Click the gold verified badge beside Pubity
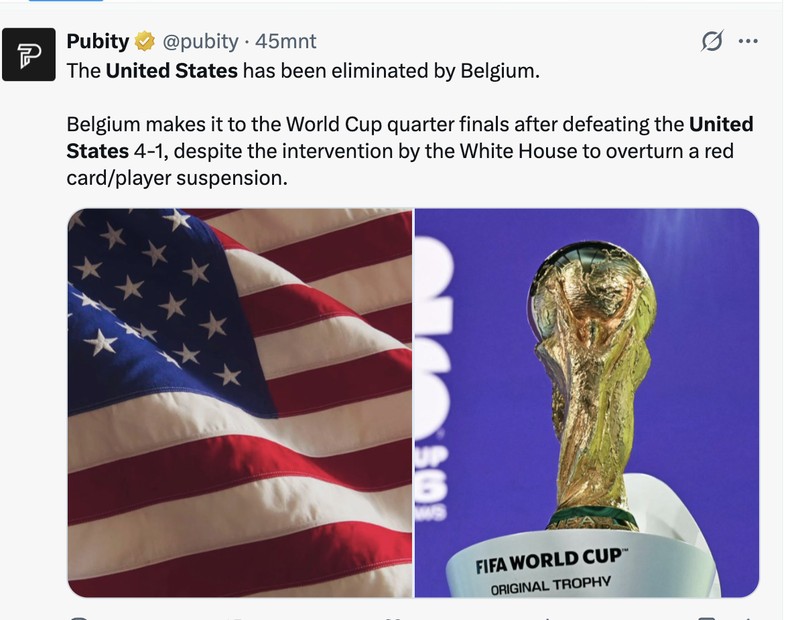This screenshot has width=800, height=620. (x=145, y=41)
